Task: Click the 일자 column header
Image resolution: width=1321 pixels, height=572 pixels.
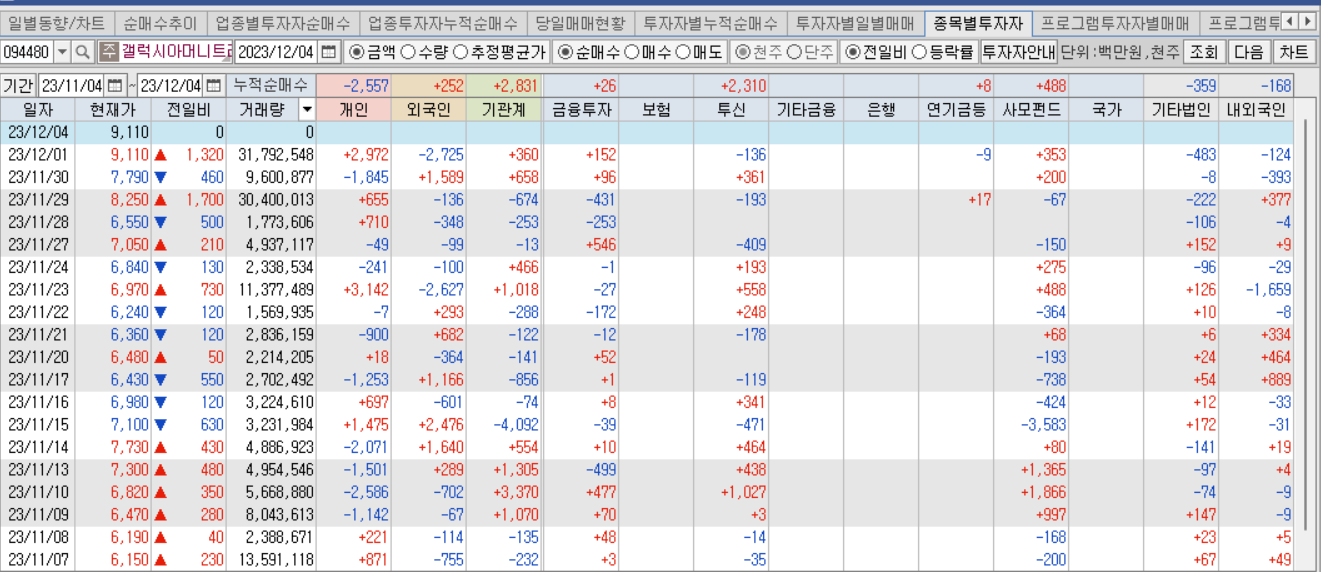Action: (x=37, y=110)
